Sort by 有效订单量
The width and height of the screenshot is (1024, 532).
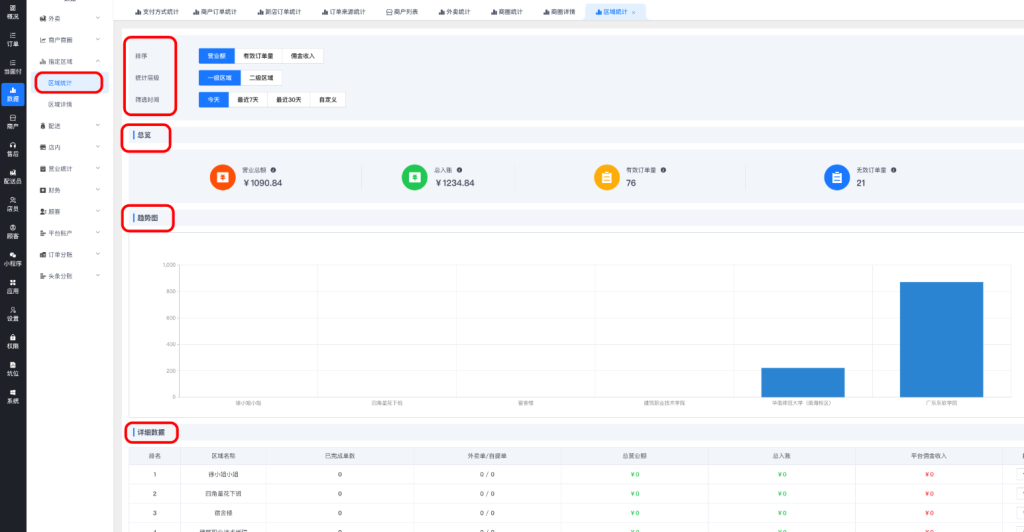258,56
